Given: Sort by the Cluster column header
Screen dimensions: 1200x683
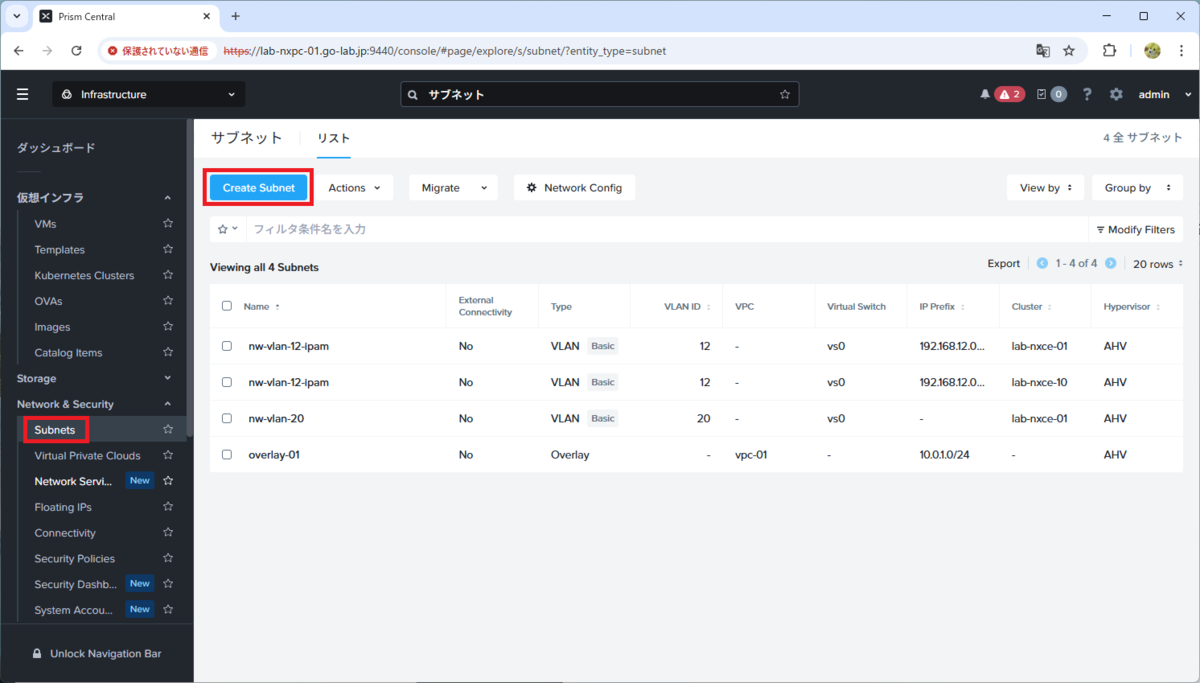Looking at the screenshot, I should point(1032,306).
